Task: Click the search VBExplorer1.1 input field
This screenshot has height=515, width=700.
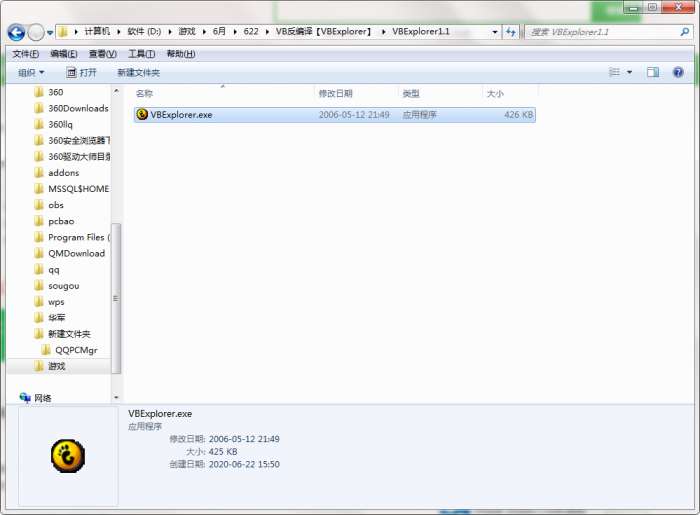Action: (603, 32)
